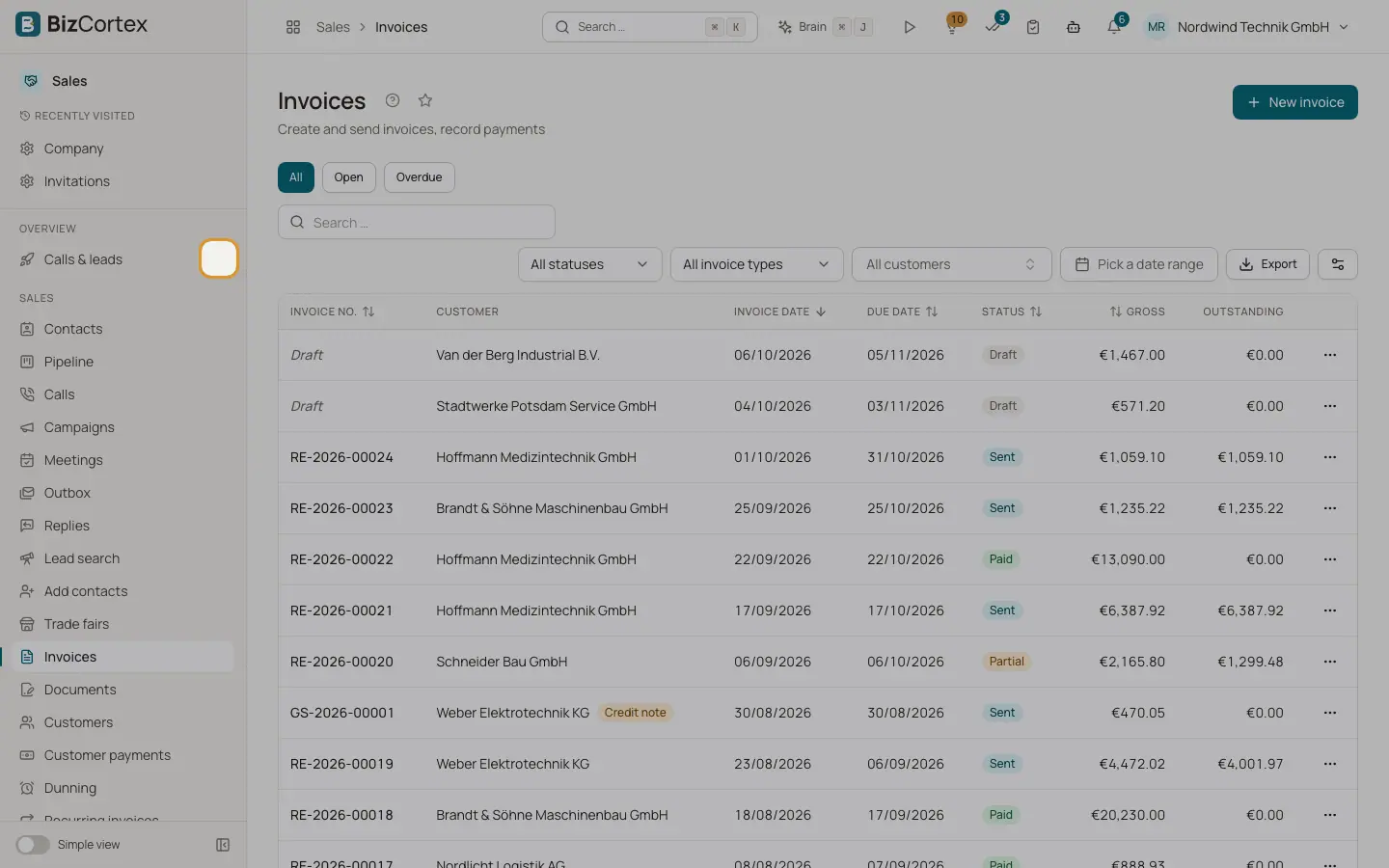Expand the All statuses dropdown
This screenshot has height=868, width=1389.
click(590, 264)
